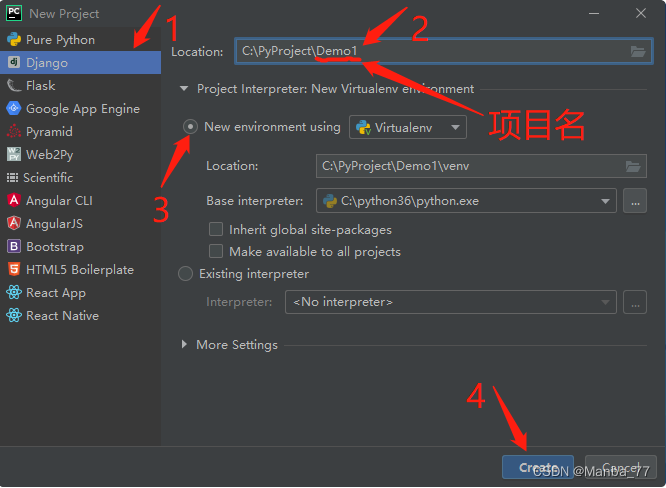Click the PyCharm logo in title bar
The height and width of the screenshot is (488, 666).
click(14, 13)
